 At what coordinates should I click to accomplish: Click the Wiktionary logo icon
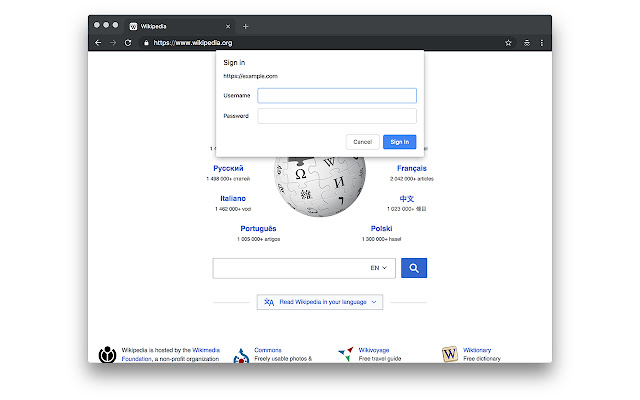(x=450, y=354)
